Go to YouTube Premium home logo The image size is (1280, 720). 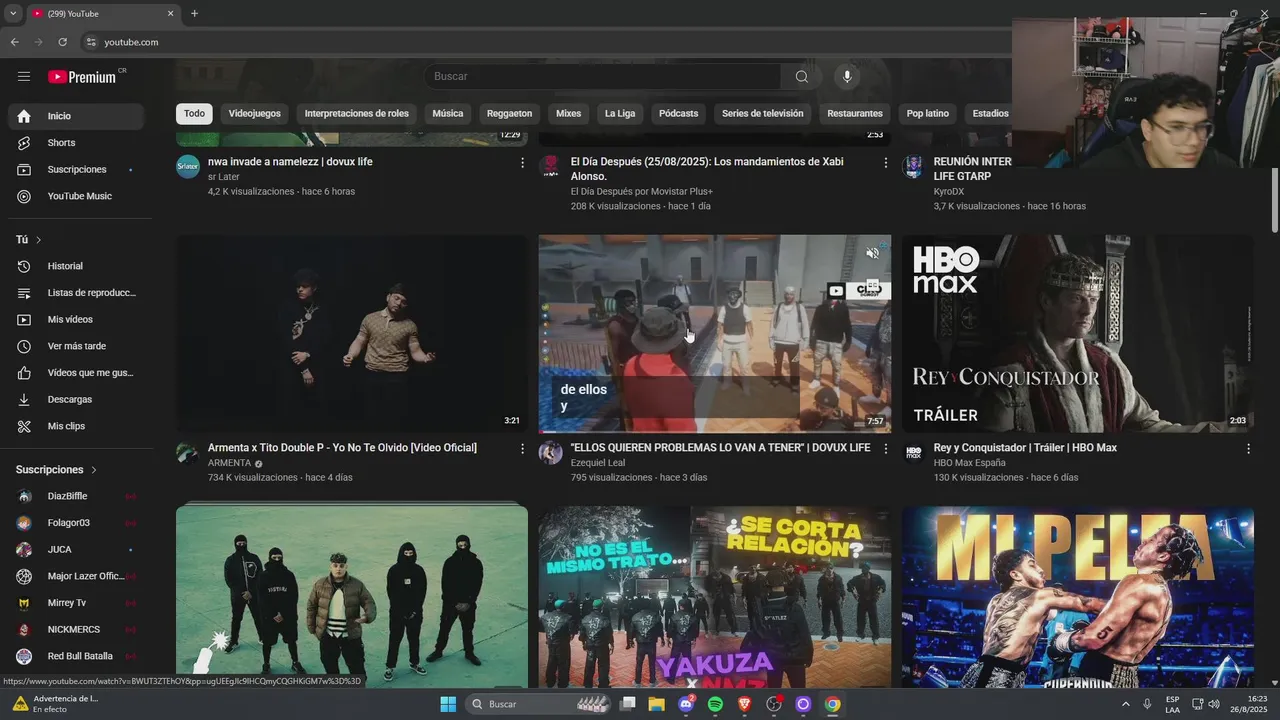pos(82,77)
